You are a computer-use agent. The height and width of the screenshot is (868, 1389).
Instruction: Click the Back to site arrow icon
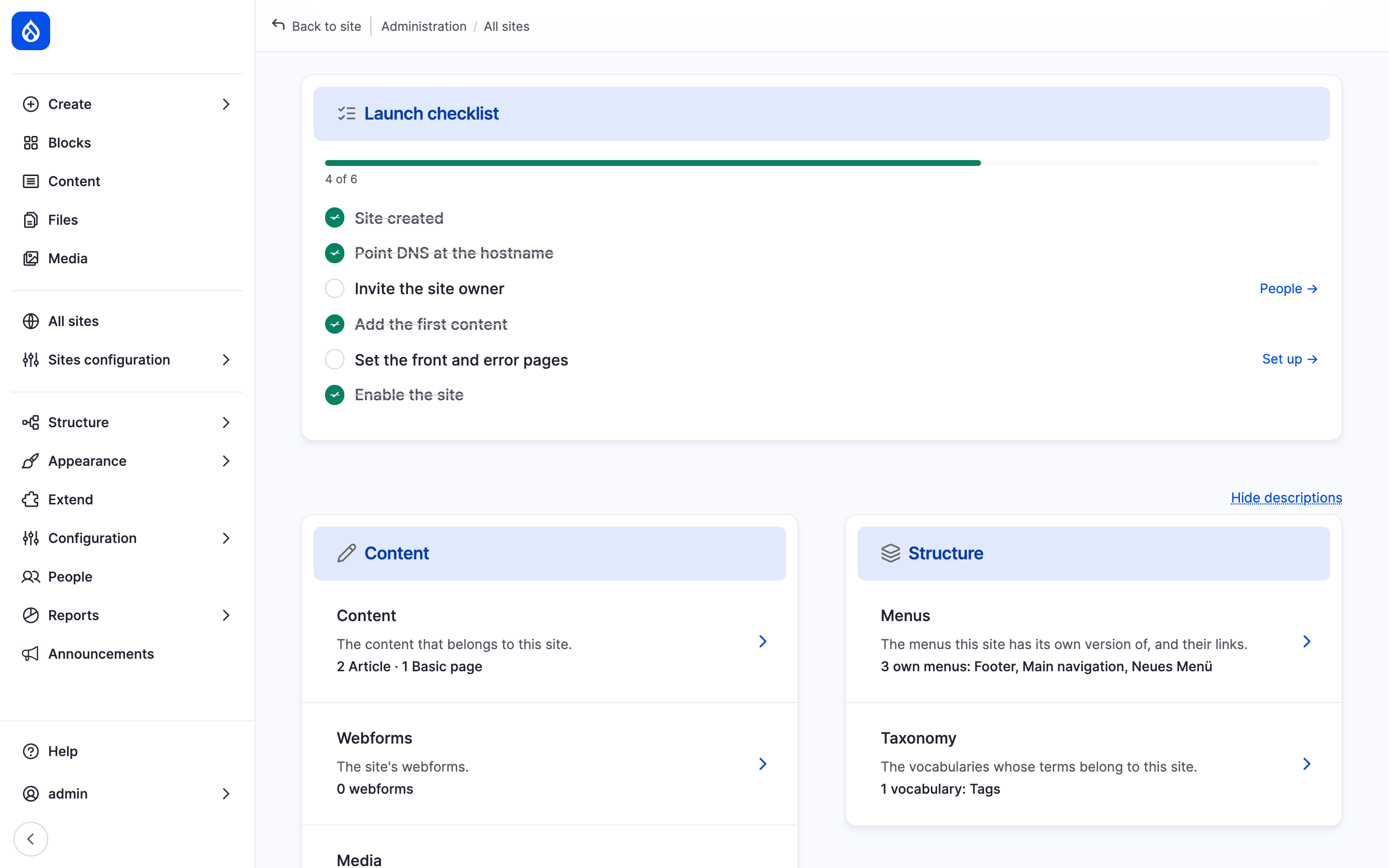click(278, 25)
